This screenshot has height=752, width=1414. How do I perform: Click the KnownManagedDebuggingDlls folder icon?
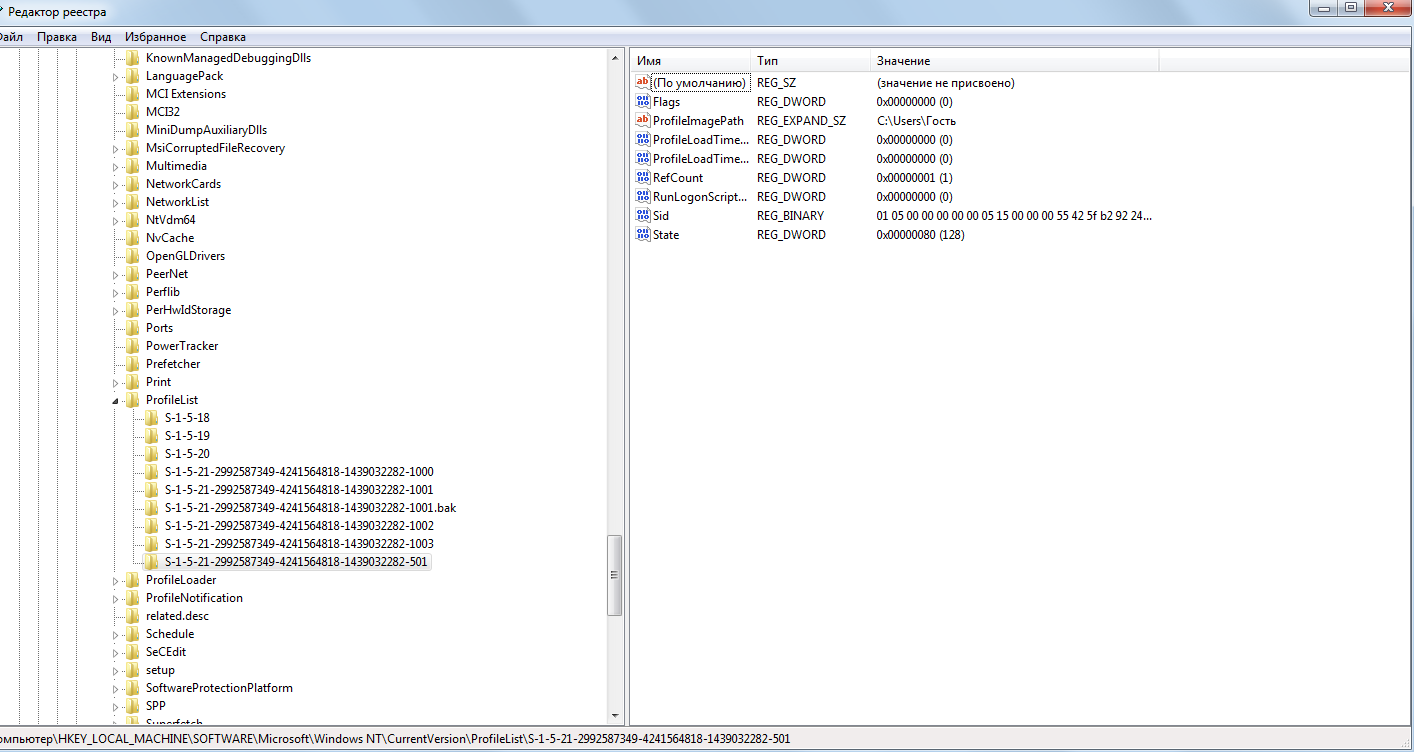[131, 58]
